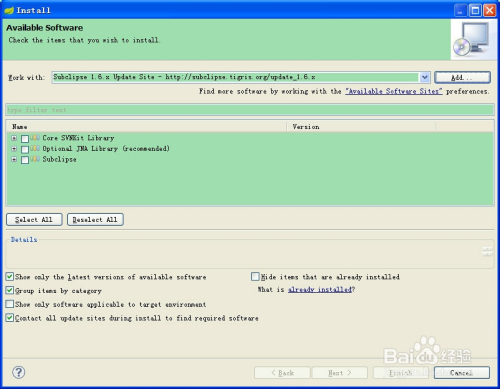Viewport: 500px width, 389px height.
Task: Click the Subclipse category icon
Action: click(35, 159)
